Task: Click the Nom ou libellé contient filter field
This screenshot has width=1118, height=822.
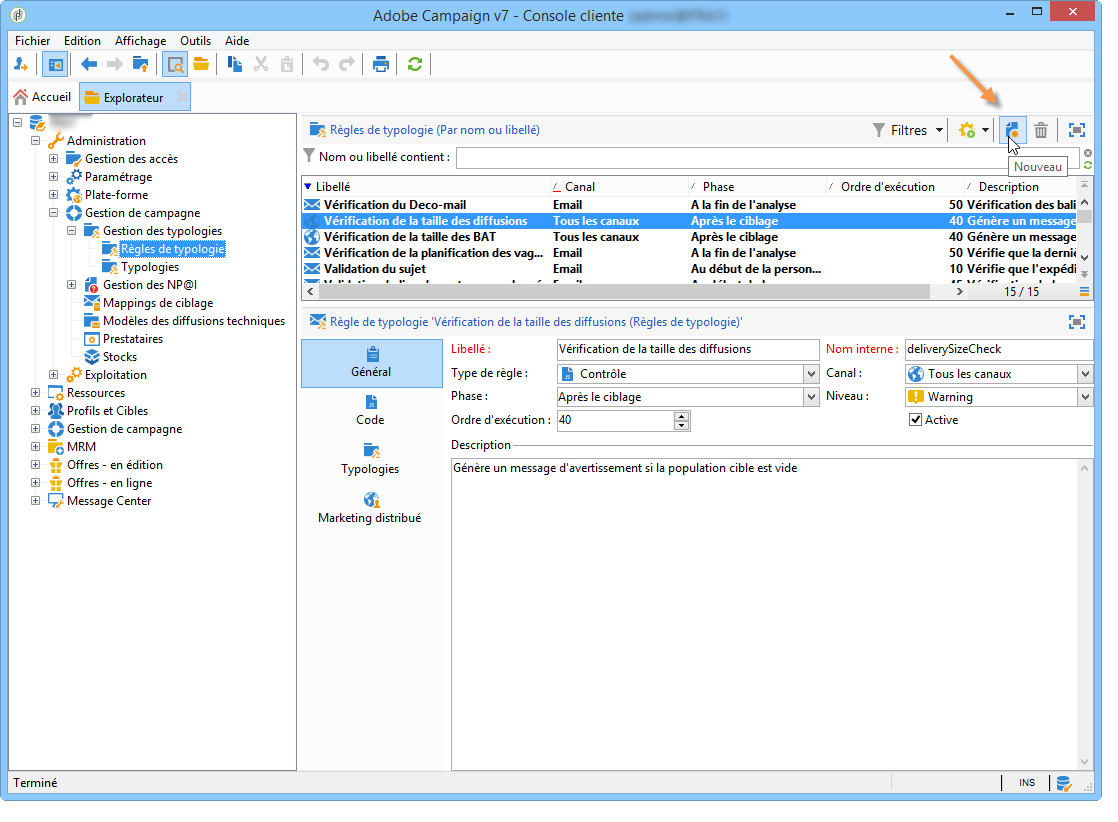Action: click(768, 158)
